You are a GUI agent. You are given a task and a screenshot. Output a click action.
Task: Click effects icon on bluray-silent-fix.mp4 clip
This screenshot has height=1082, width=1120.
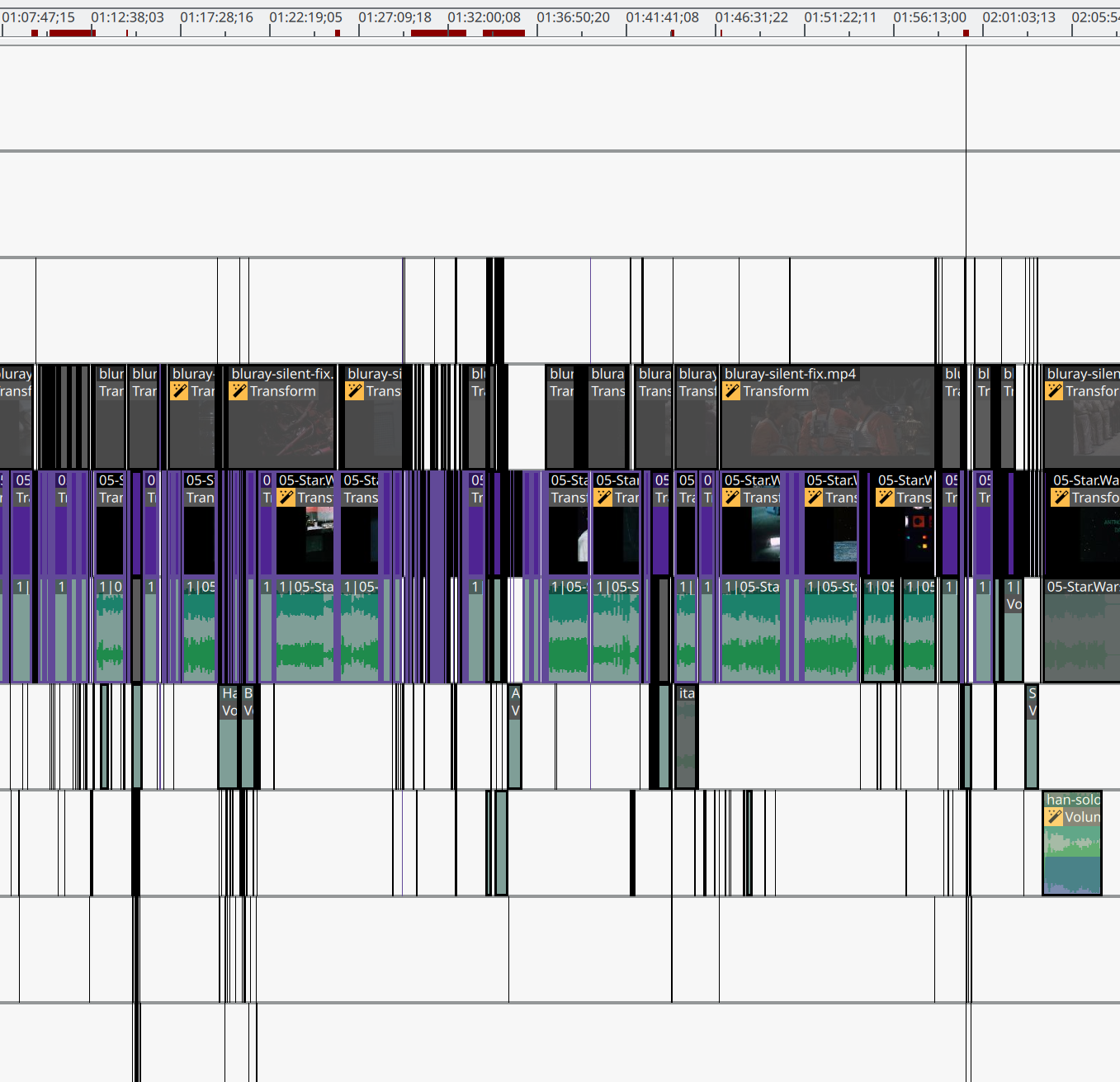click(731, 391)
